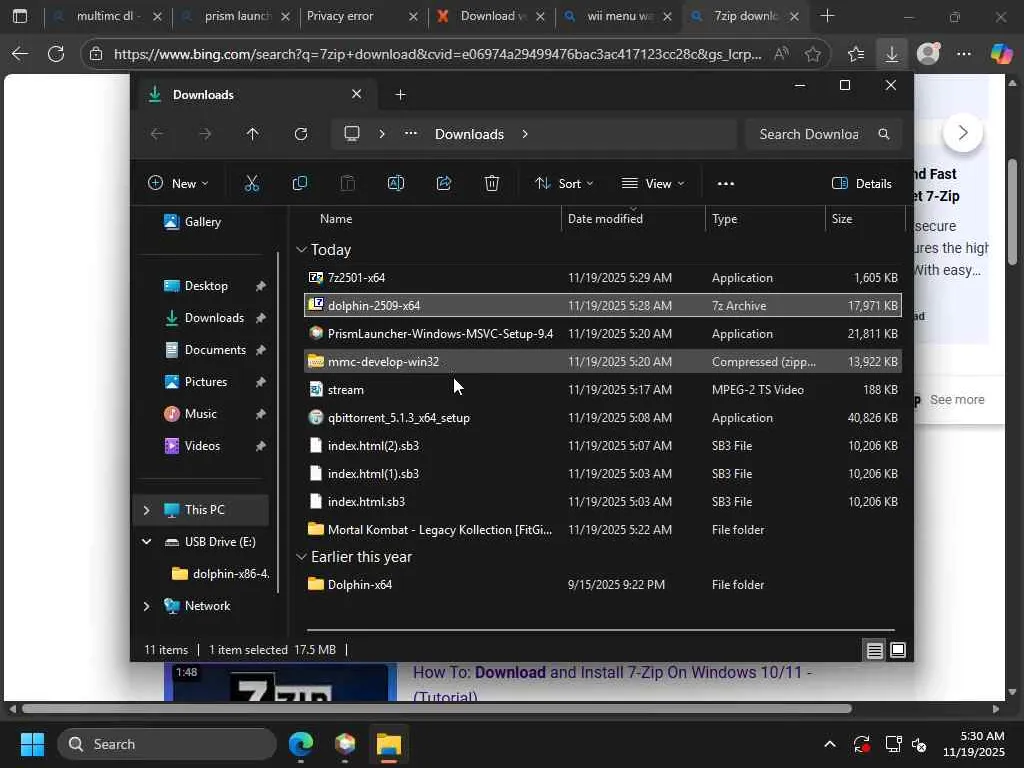This screenshot has width=1024, height=768.
Task: Expand the Network tree node
Action: coord(146,606)
